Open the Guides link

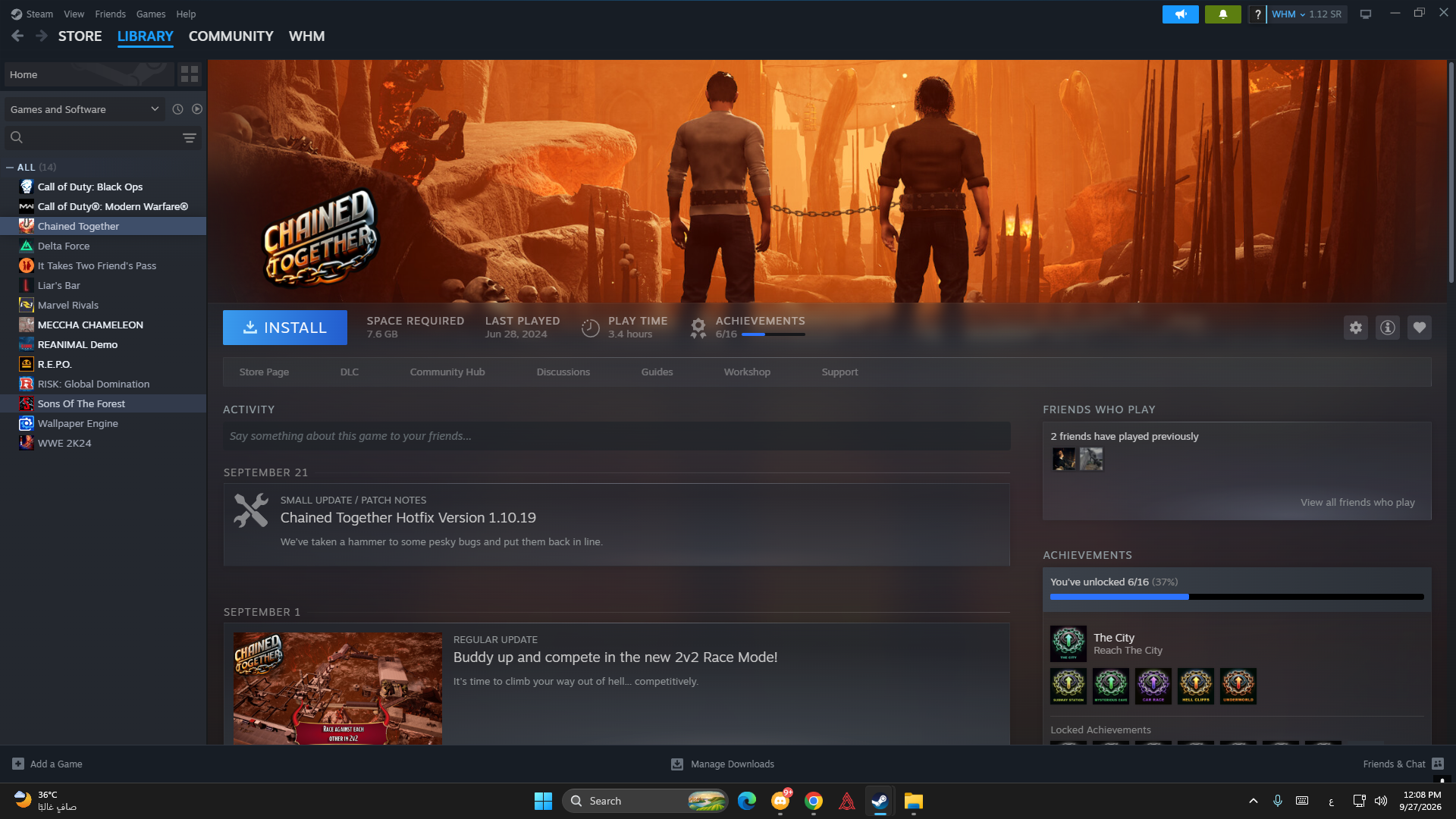coord(657,372)
